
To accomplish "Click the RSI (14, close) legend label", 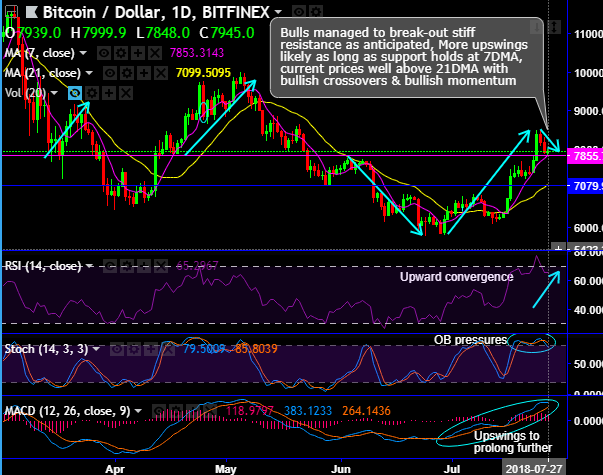I will click(43, 266).
